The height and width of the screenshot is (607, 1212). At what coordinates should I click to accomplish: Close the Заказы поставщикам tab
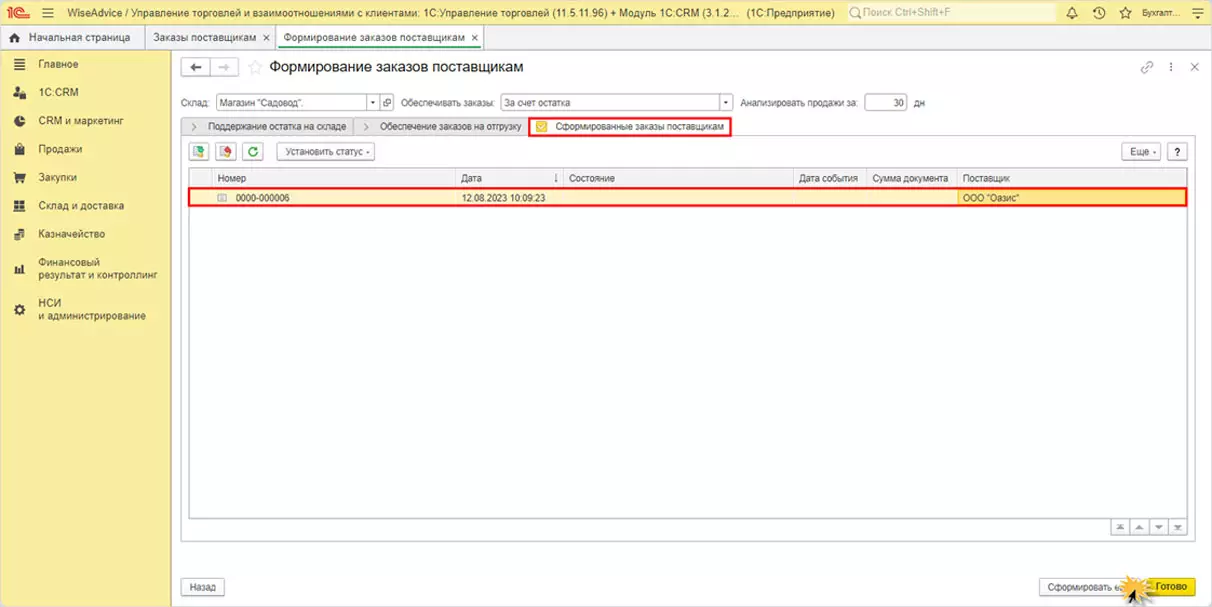[266, 37]
